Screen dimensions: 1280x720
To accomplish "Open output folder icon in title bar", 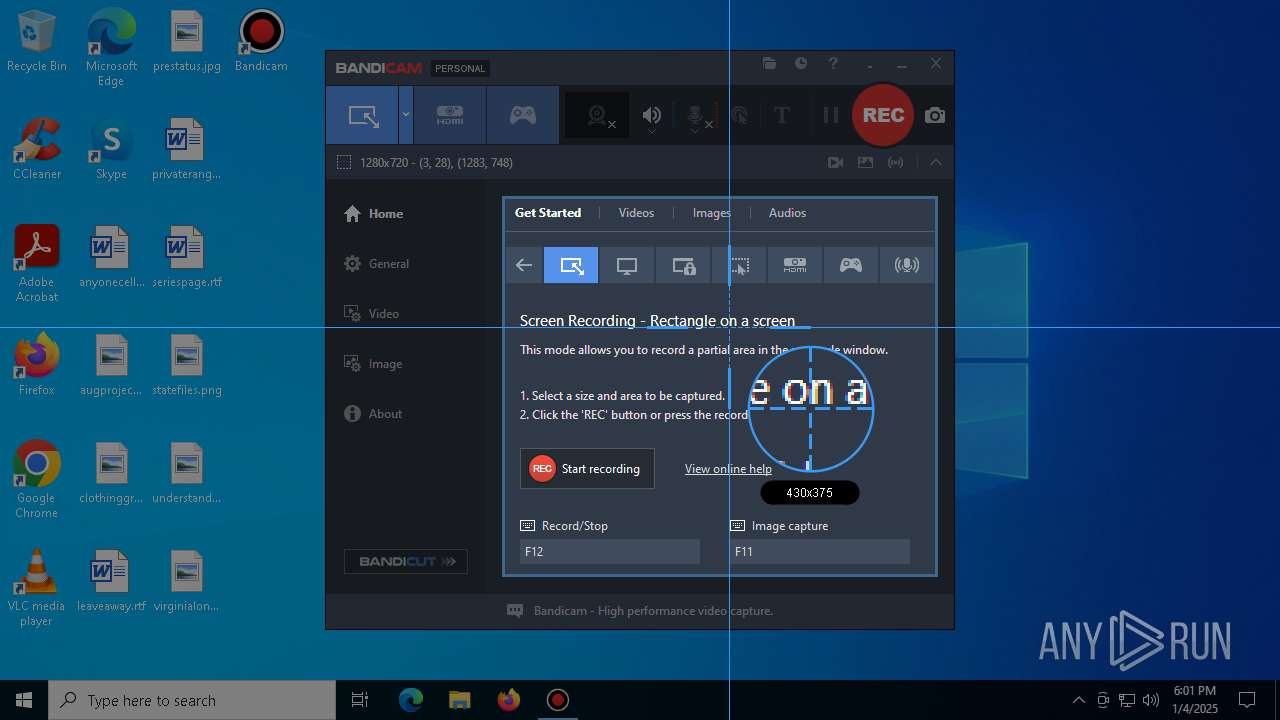I will pyautogui.click(x=769, y=63).
